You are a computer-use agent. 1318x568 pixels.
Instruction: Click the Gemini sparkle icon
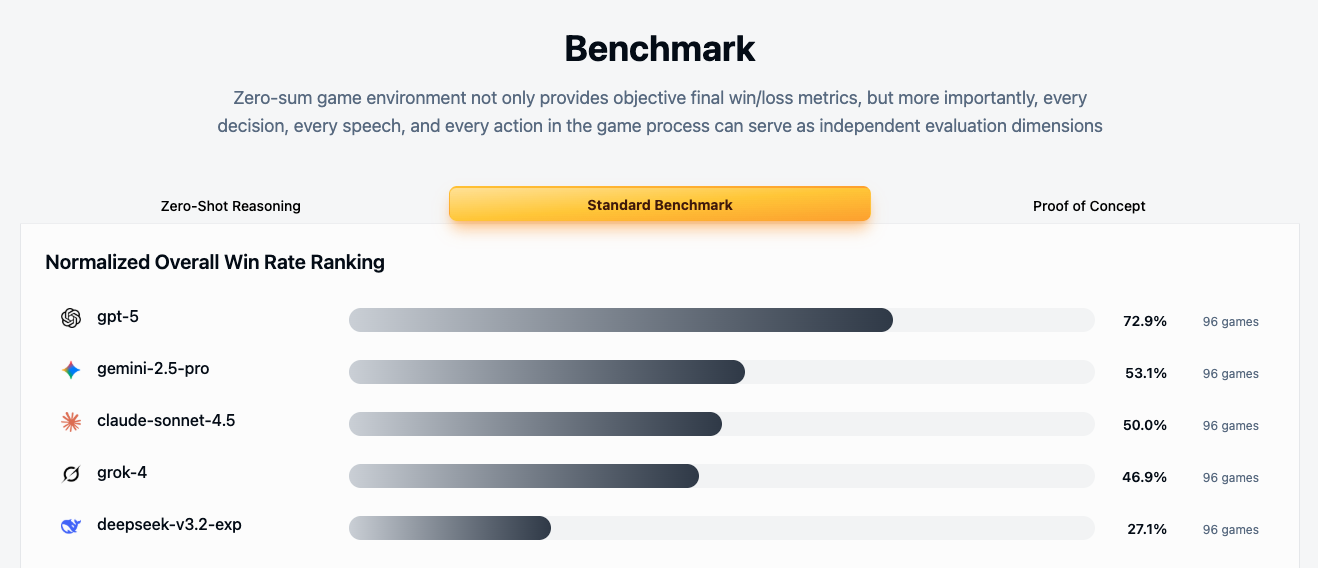coord(70,370)
